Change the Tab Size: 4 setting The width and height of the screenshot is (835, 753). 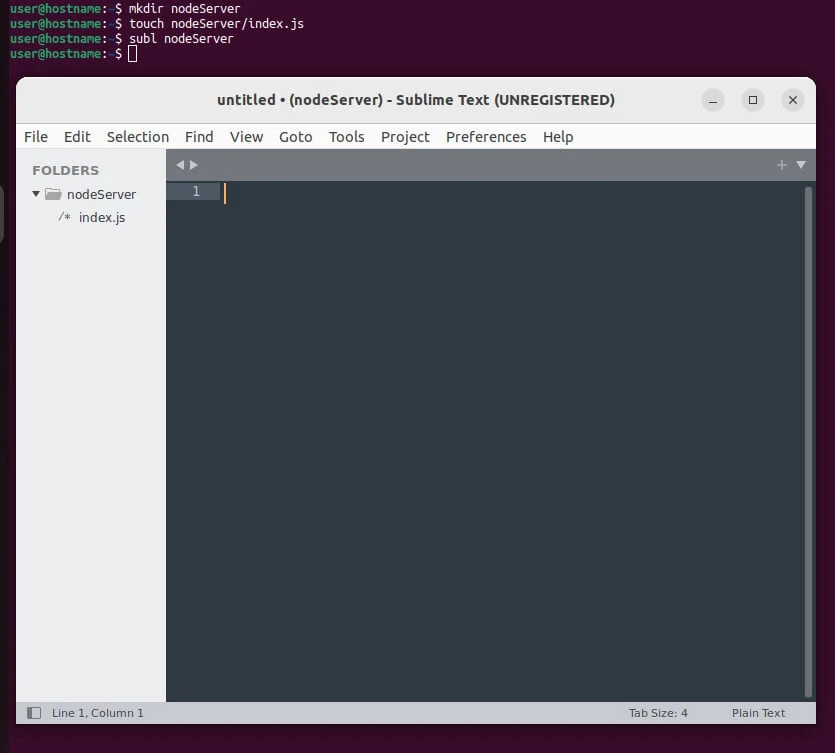click(x=658, y=713)
